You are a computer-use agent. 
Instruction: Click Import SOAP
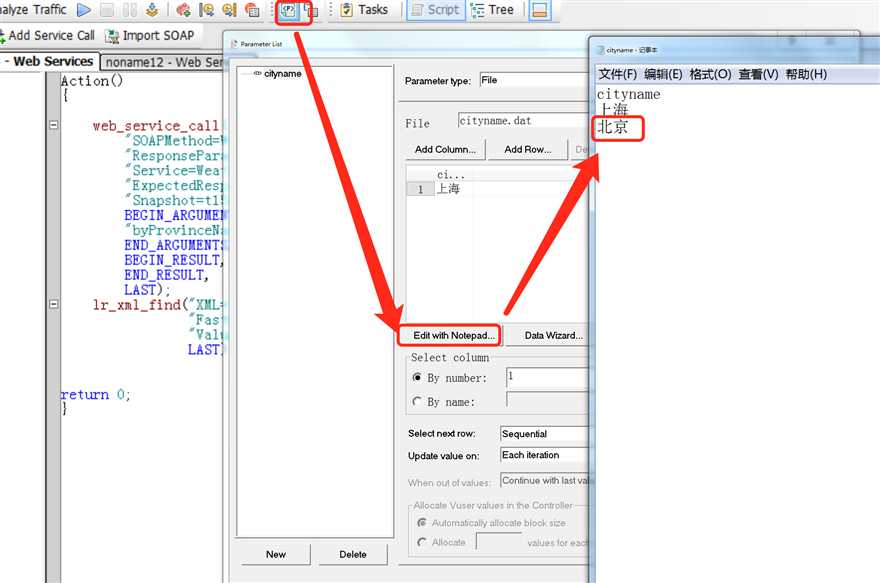point(150,35)
